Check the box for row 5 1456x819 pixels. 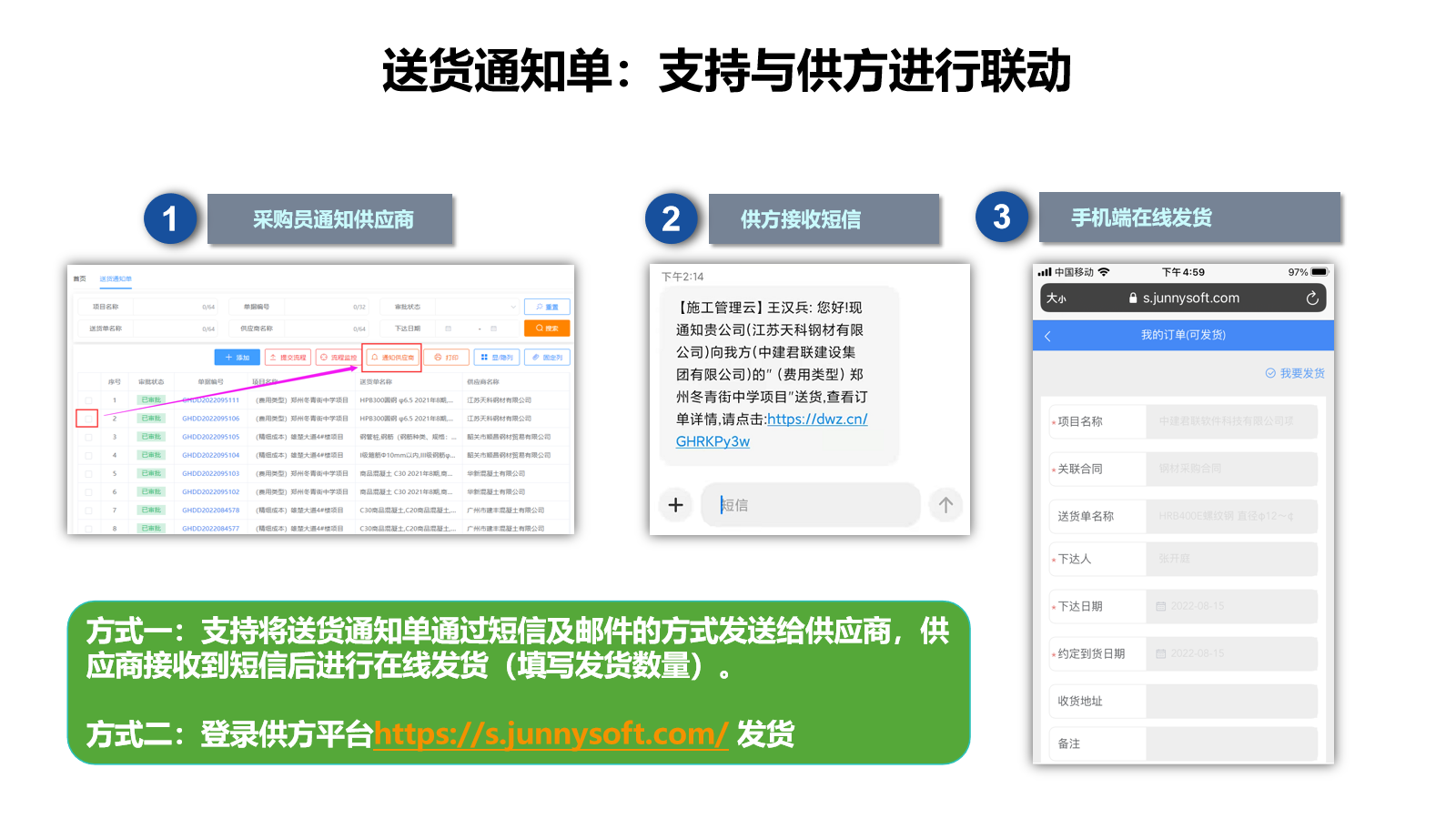(88, 473)
